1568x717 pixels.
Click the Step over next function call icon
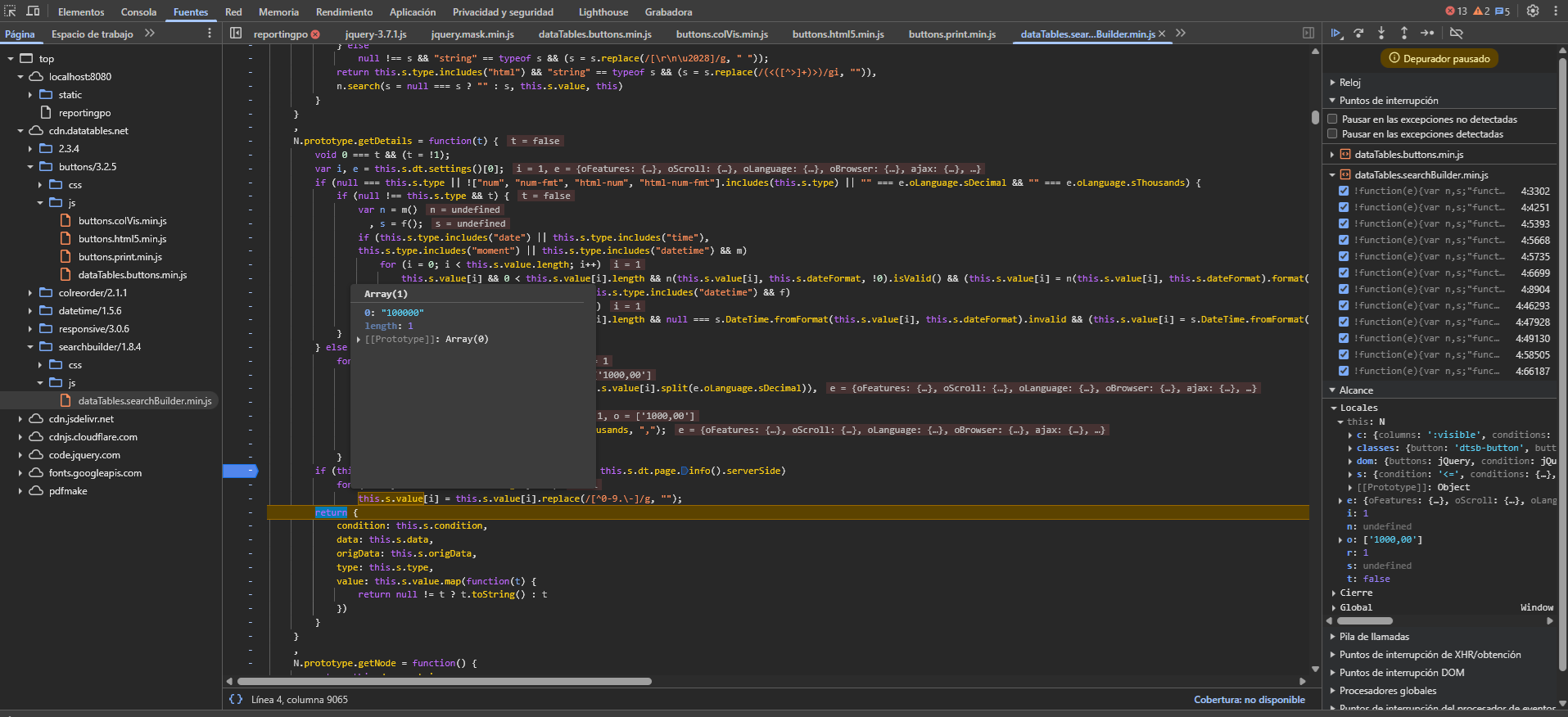pyautogui.click(x=1359, y=34)
